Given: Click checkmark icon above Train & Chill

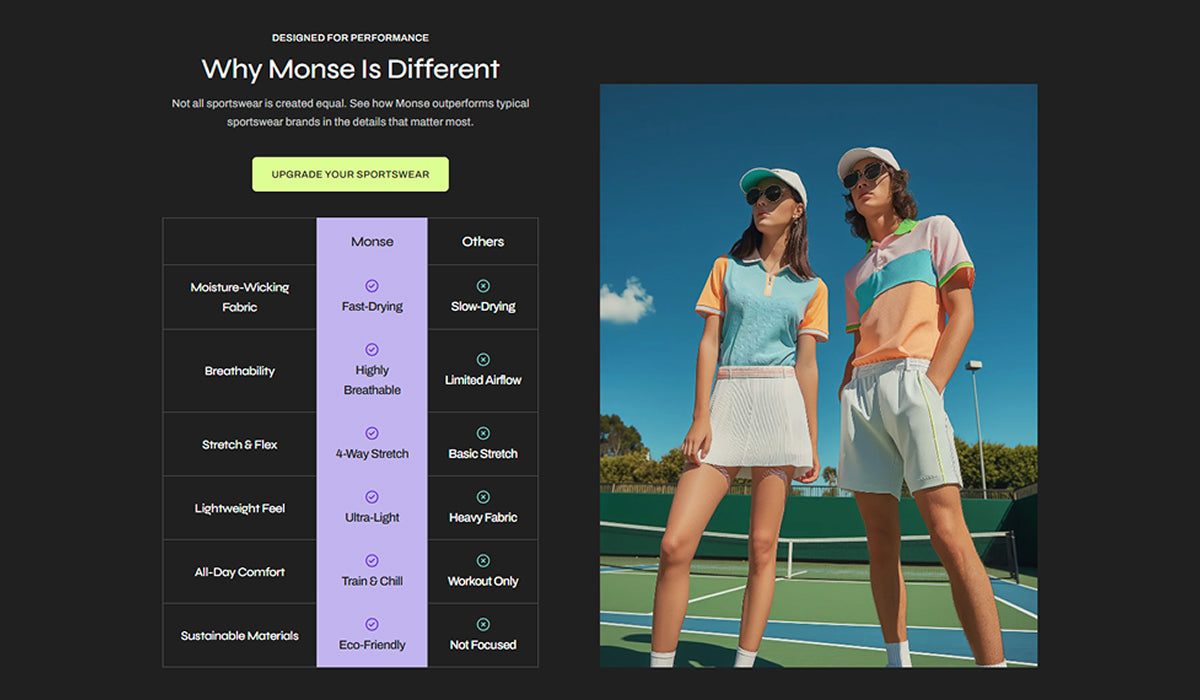Looking at the screenshot, I should (x=372, y=561).
